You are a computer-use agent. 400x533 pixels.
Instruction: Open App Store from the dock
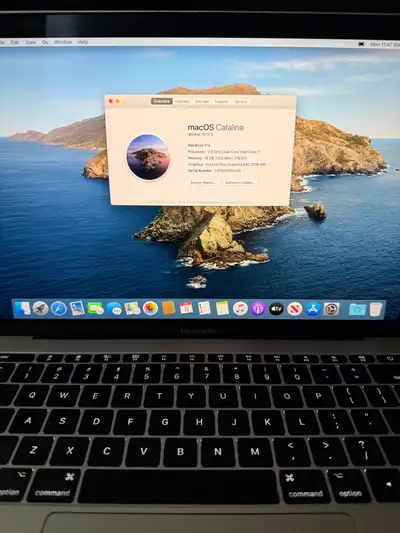tap(313, 309)
